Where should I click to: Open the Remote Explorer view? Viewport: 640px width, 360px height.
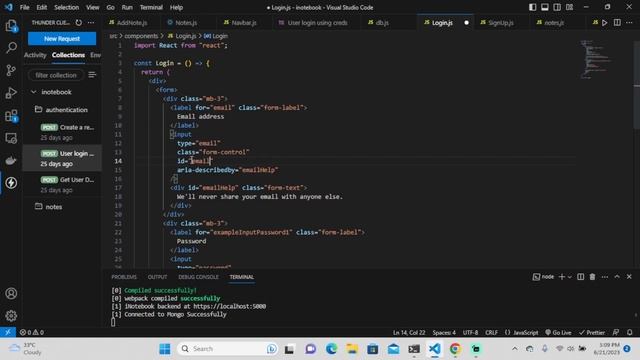11,138
